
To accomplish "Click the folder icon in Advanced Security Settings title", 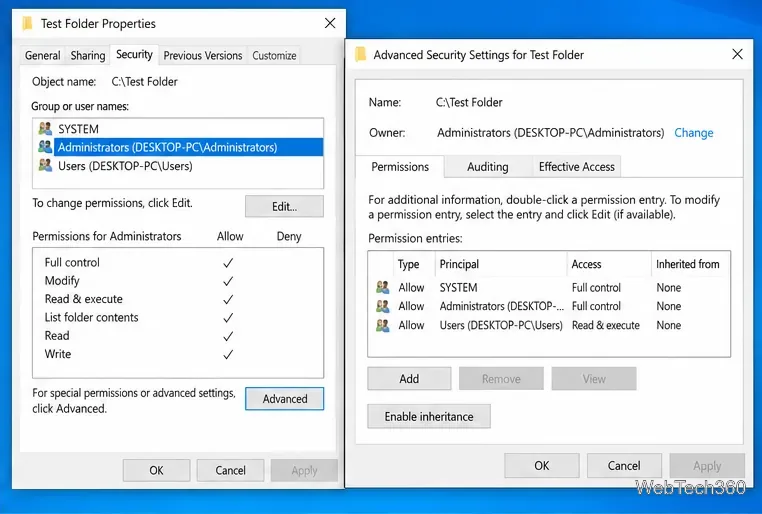I will tap(361, 54).
